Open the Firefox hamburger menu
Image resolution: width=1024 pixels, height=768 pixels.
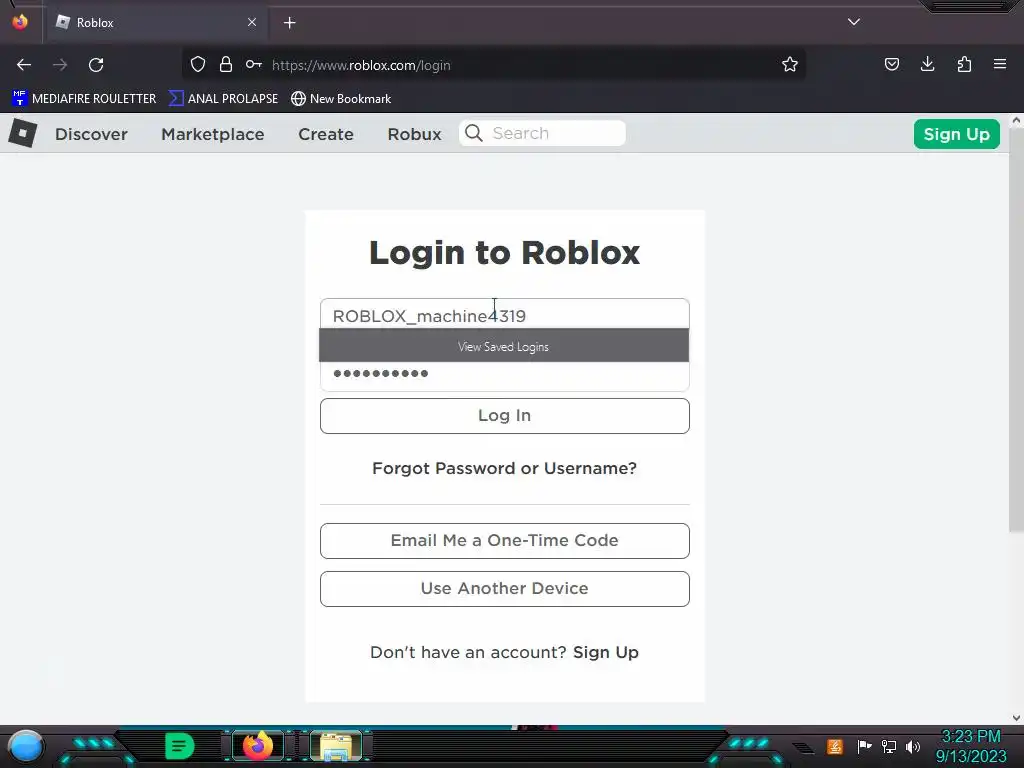(x=1000, y=65)
